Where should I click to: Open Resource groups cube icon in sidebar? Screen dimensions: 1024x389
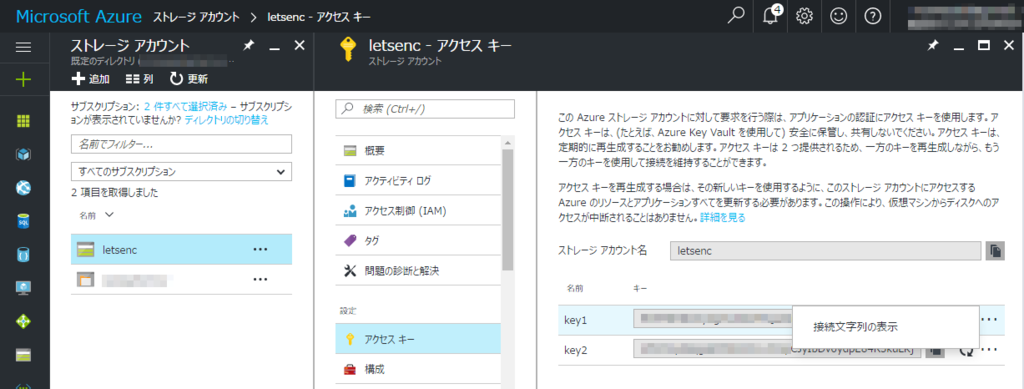tap(24, 155)
